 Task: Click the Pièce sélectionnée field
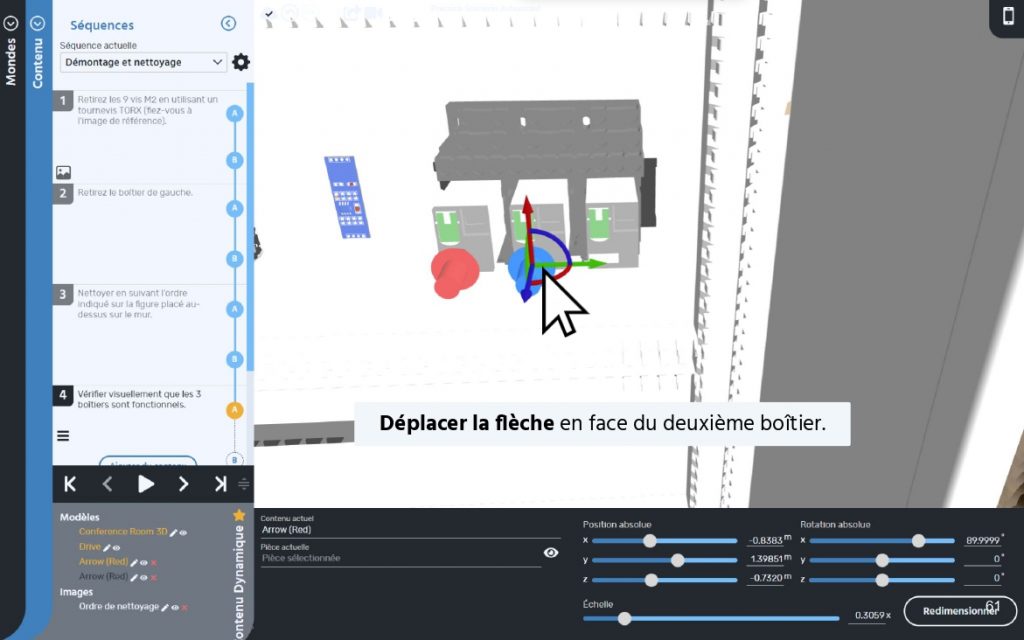point(400,558)
